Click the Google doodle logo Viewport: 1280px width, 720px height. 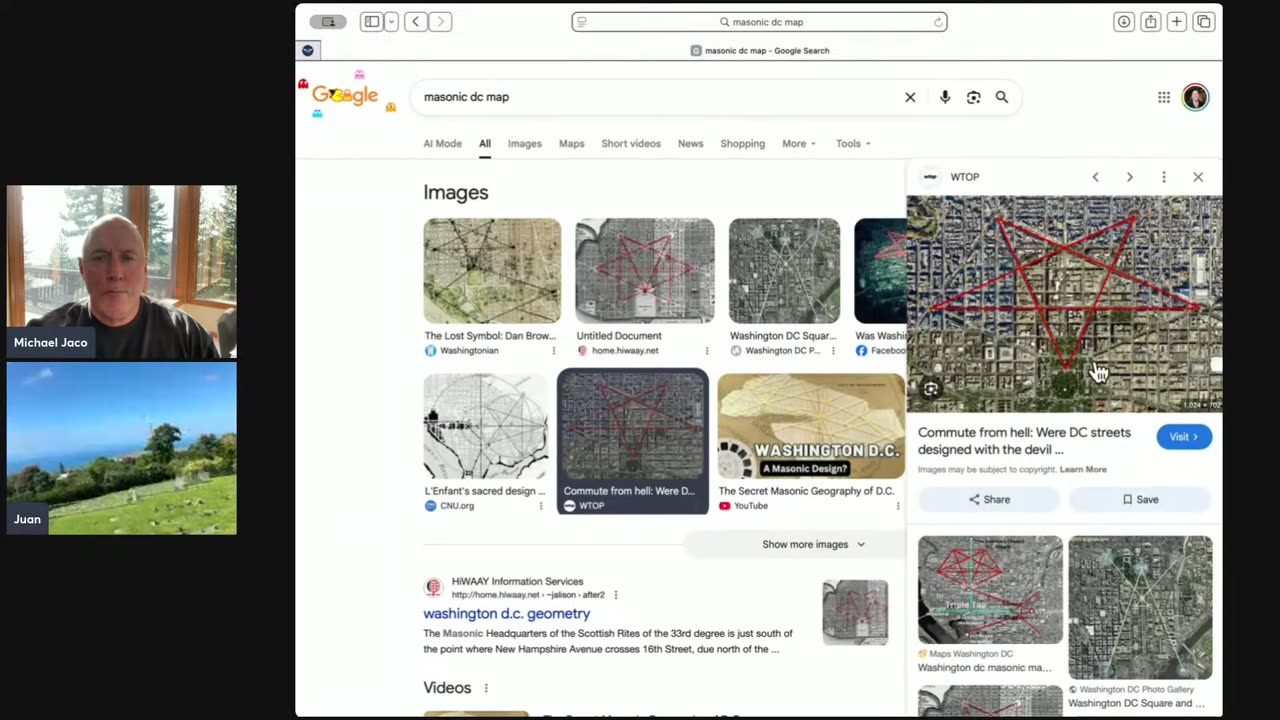(346, 94)
